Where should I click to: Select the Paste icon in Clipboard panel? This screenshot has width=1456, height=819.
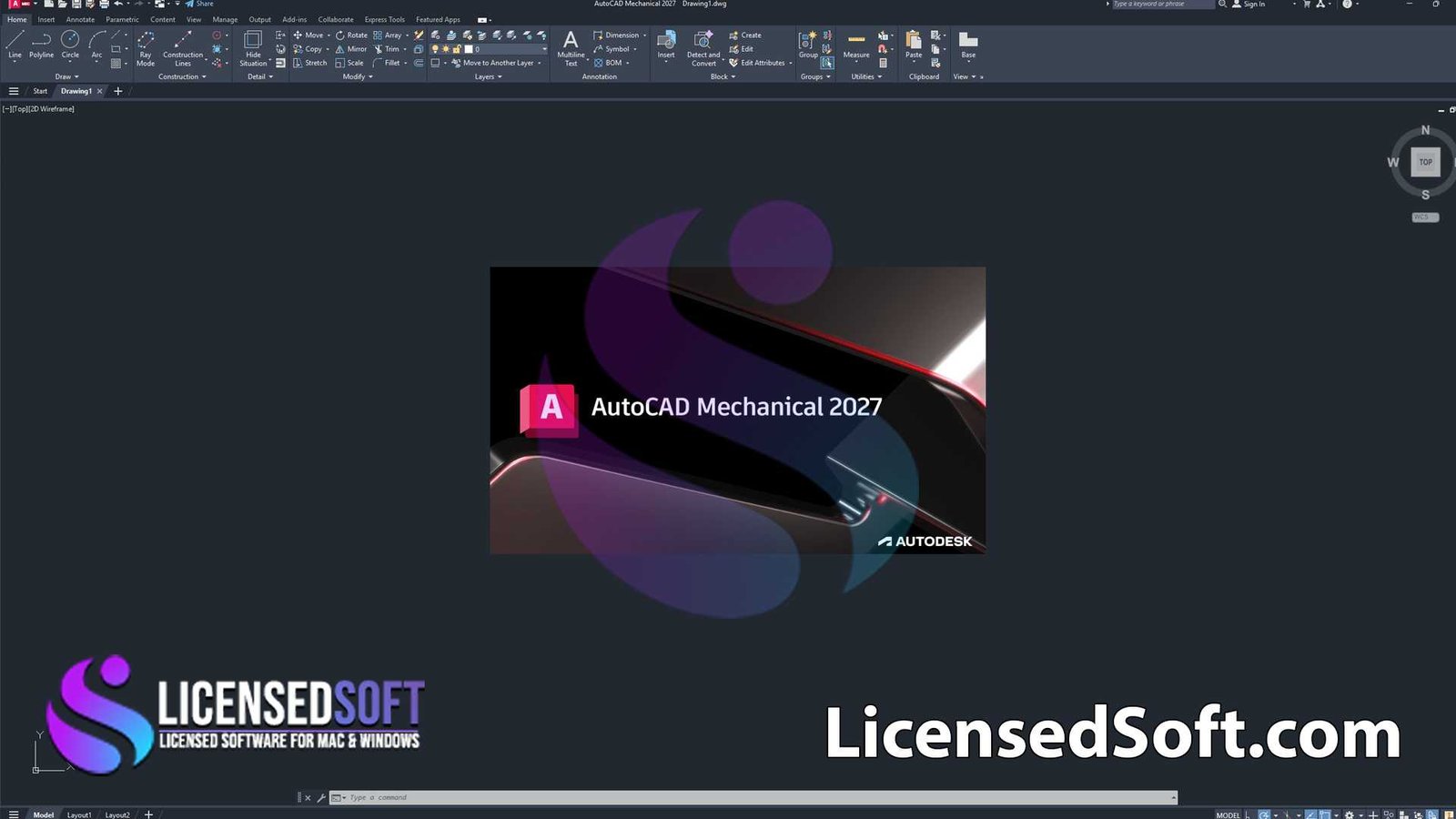(x=913, y=45)
